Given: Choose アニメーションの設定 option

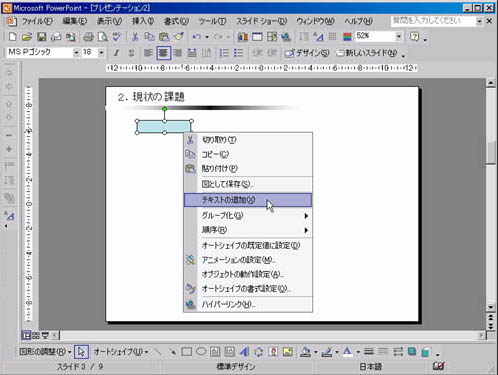Looking at the screenshot, I should click(x=248, y=260).
